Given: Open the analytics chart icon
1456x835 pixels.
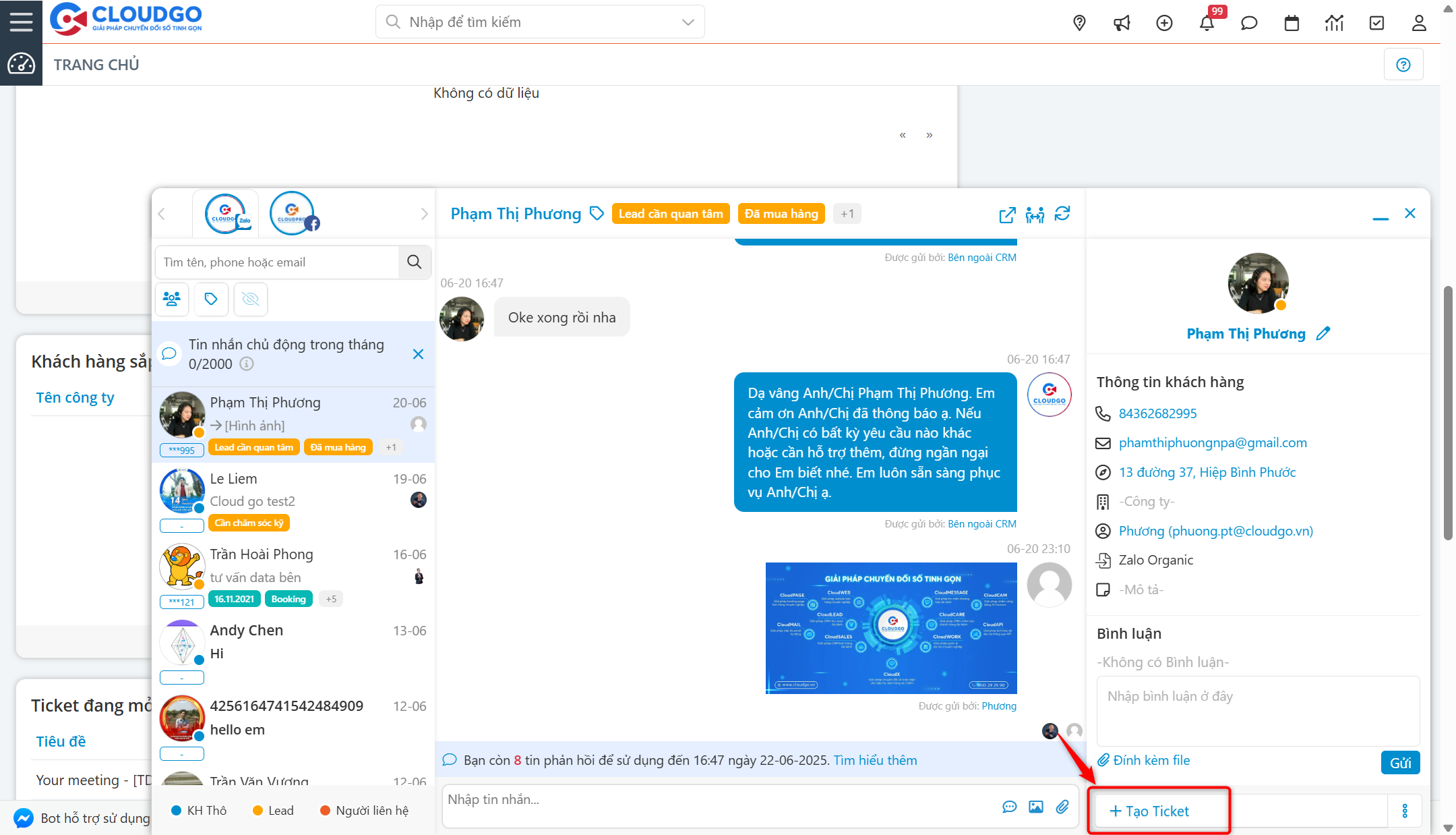Looking at the screenshot, I should click(x=1334, y=22).
